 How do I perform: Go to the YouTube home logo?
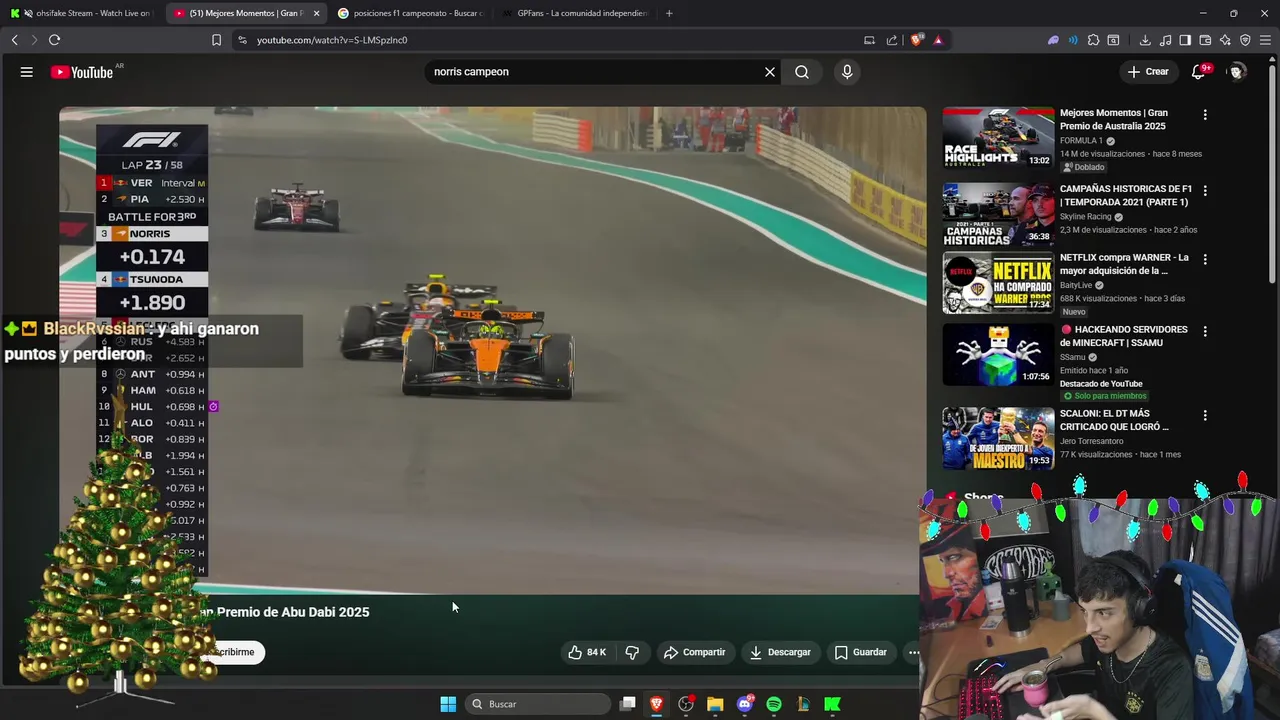point(82,72)
